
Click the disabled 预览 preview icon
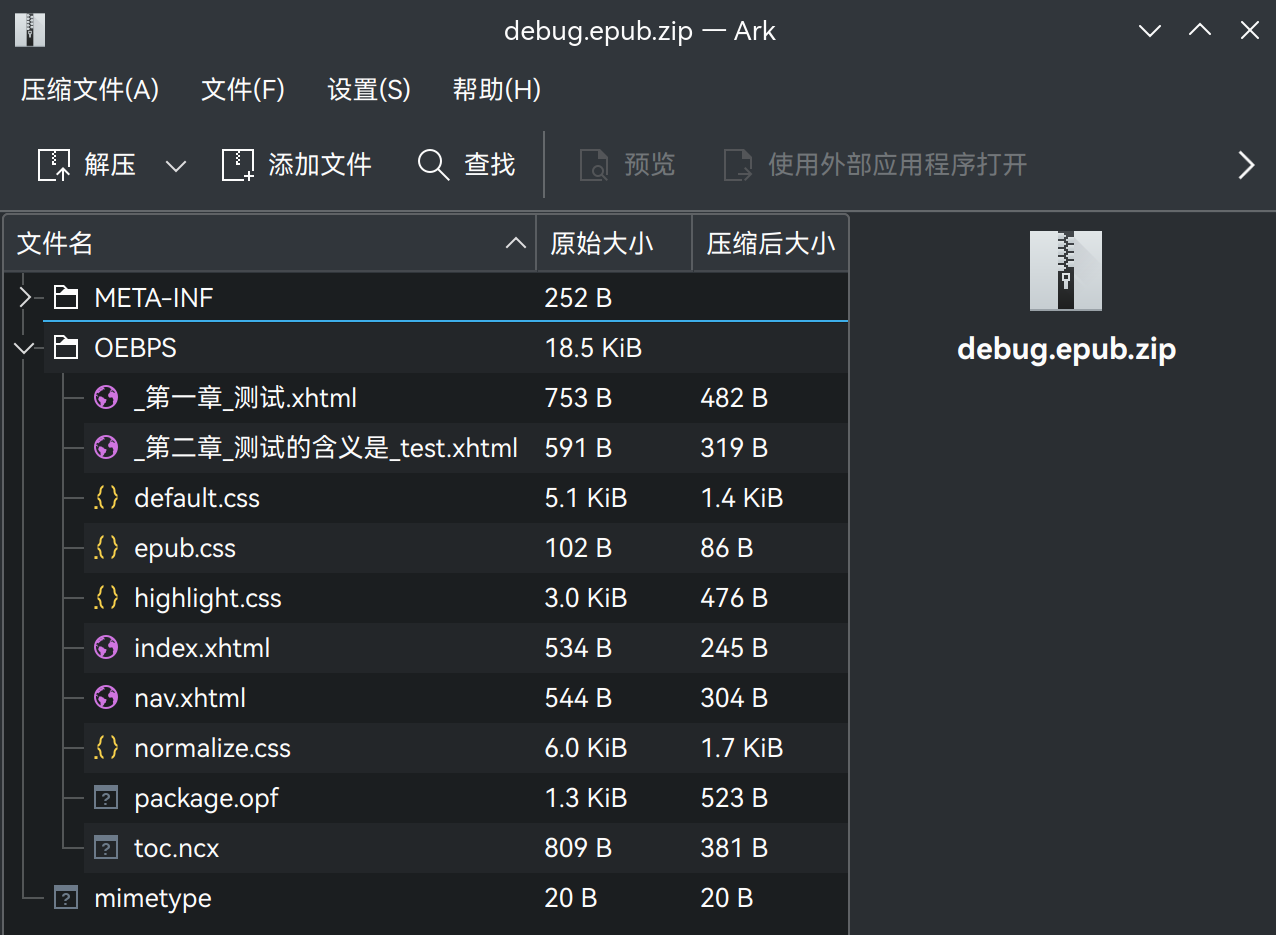click(594, 164)
